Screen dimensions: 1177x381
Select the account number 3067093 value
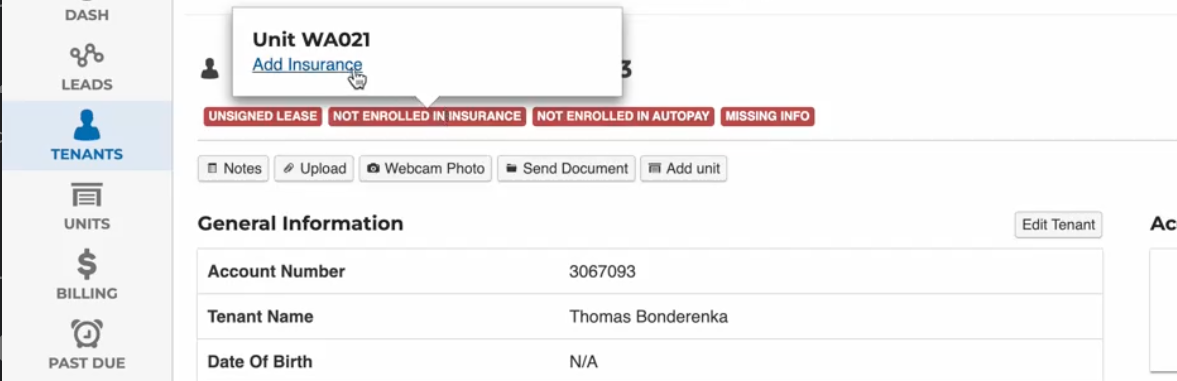602,272
